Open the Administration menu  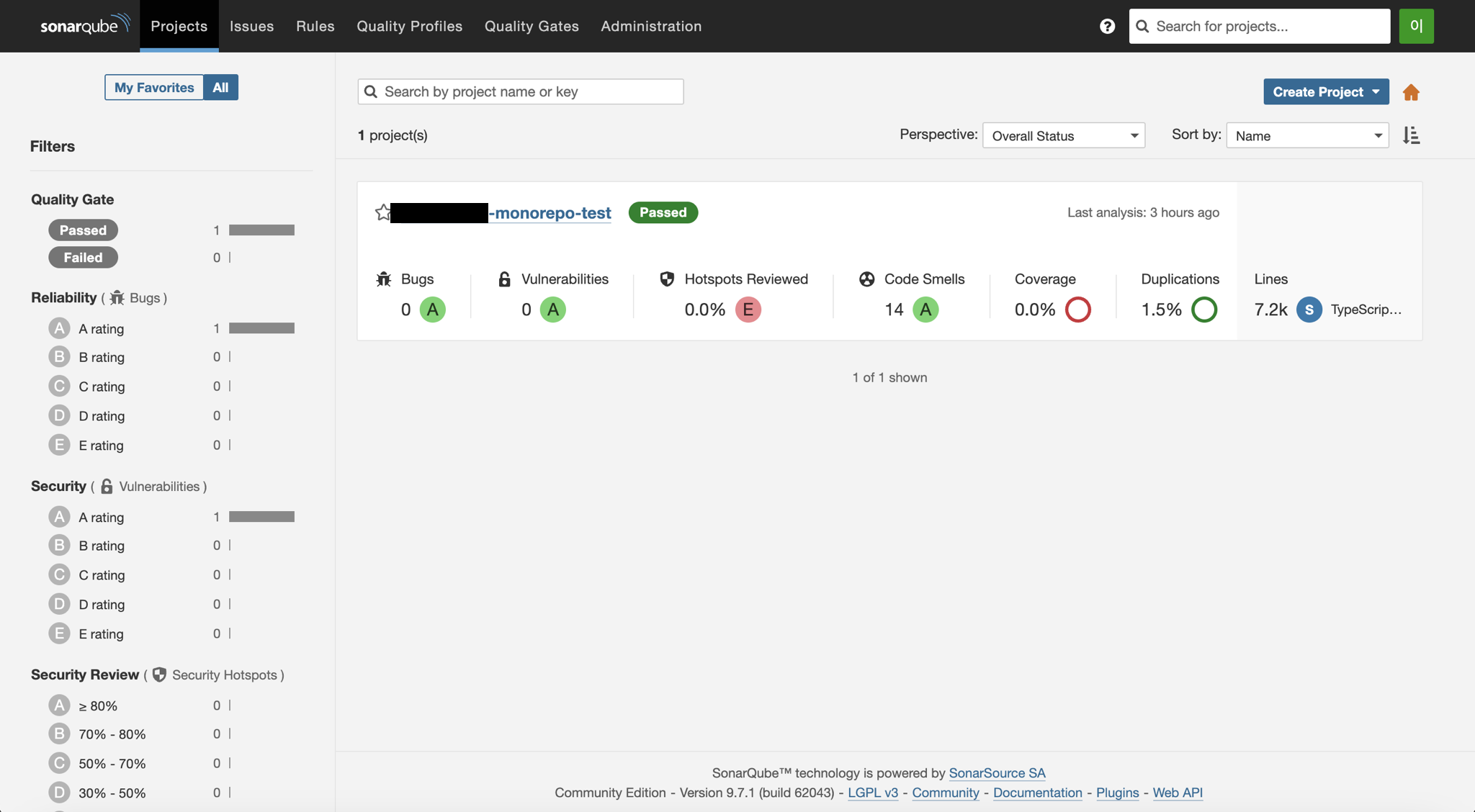coord(650,26)
